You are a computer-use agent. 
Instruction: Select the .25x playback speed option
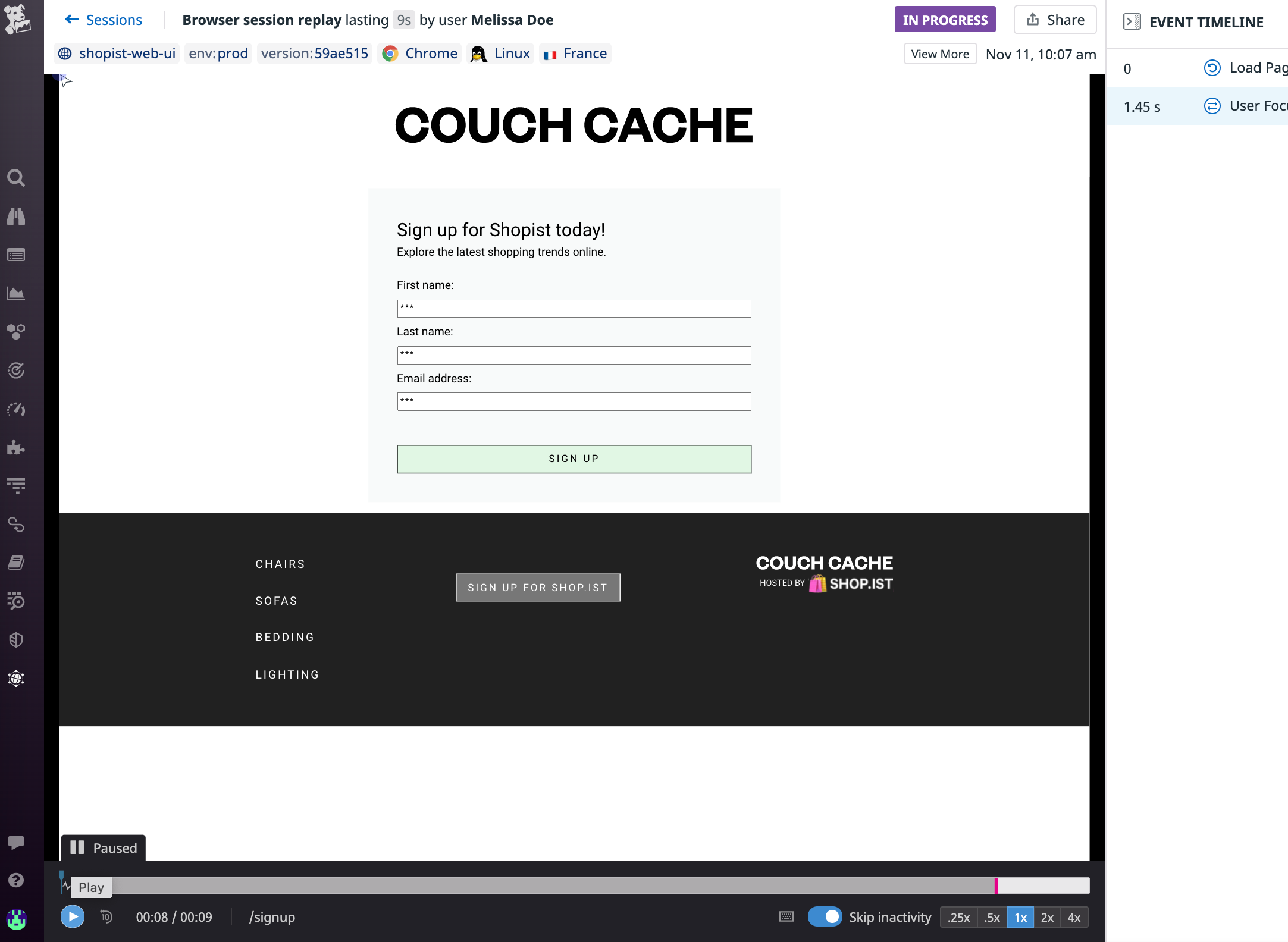click(x=958, y=917)
